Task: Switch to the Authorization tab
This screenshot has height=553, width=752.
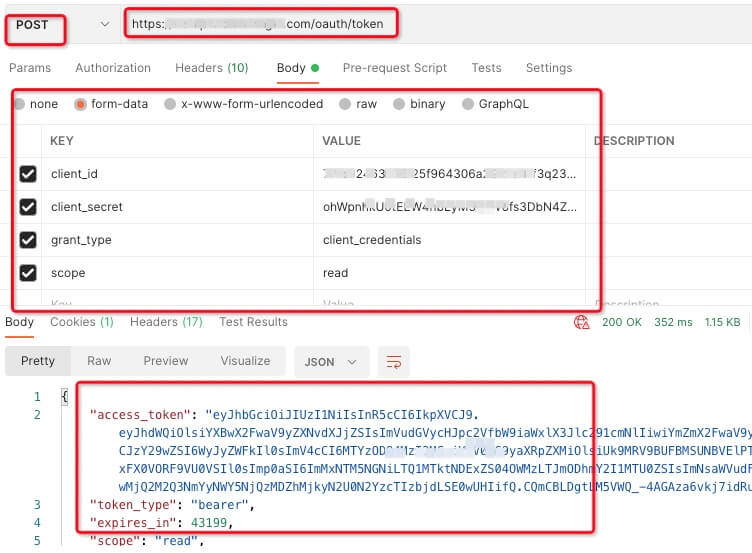Action: point(113,68)
